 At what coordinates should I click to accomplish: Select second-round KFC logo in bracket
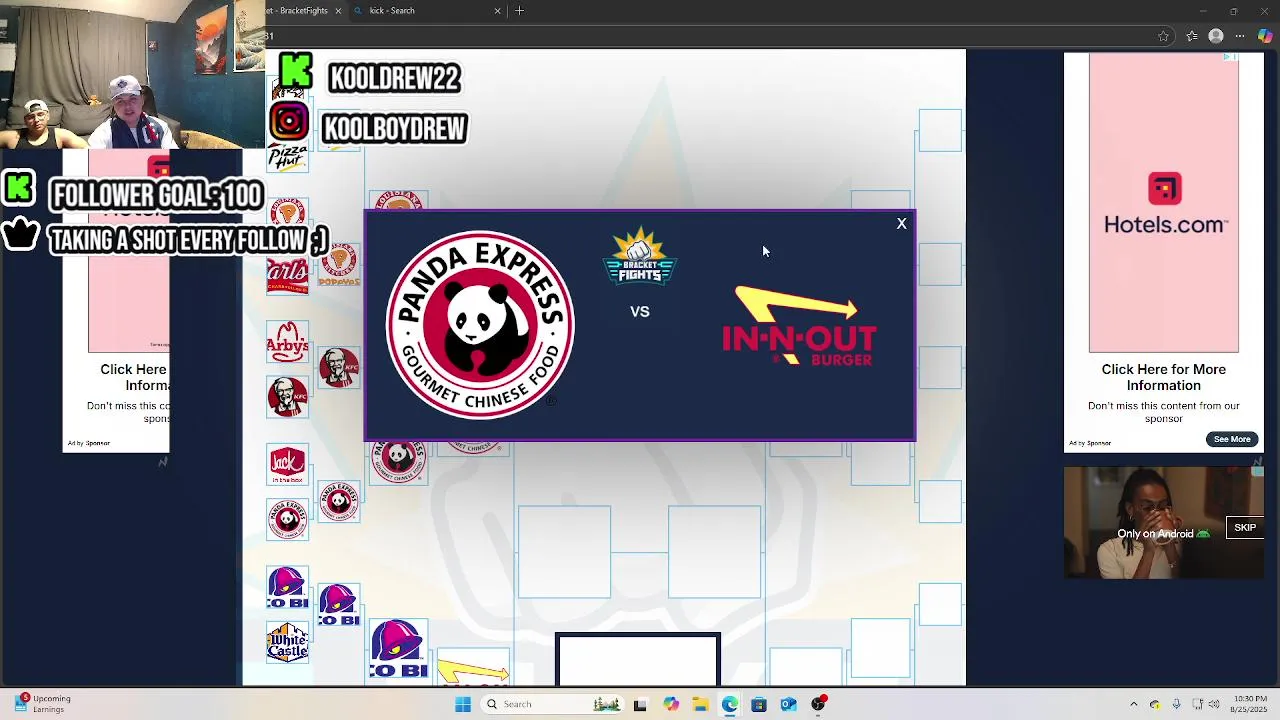339,368
